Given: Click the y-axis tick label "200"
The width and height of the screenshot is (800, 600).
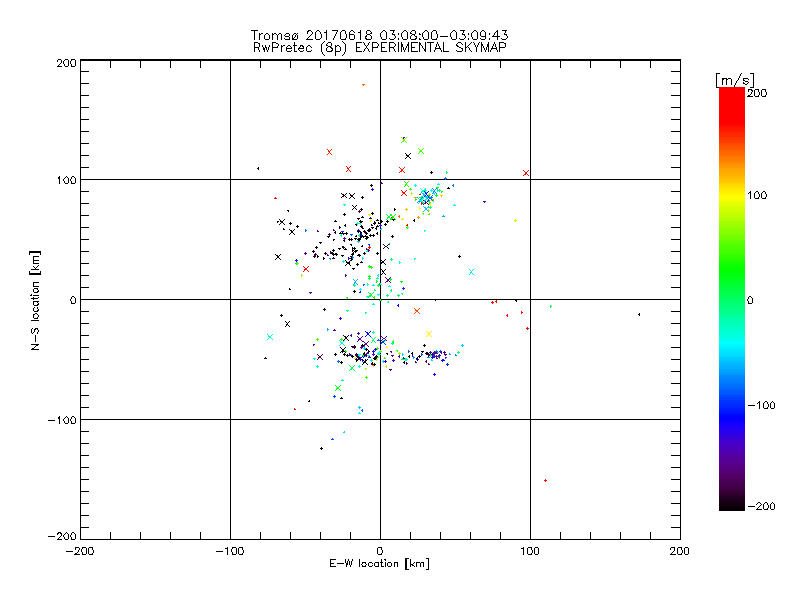Looking at the screenshot, I should coord(66,63).
